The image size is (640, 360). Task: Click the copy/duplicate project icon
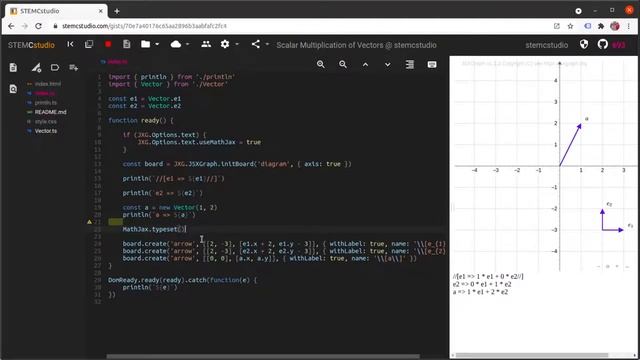click(x=89, y=44)
